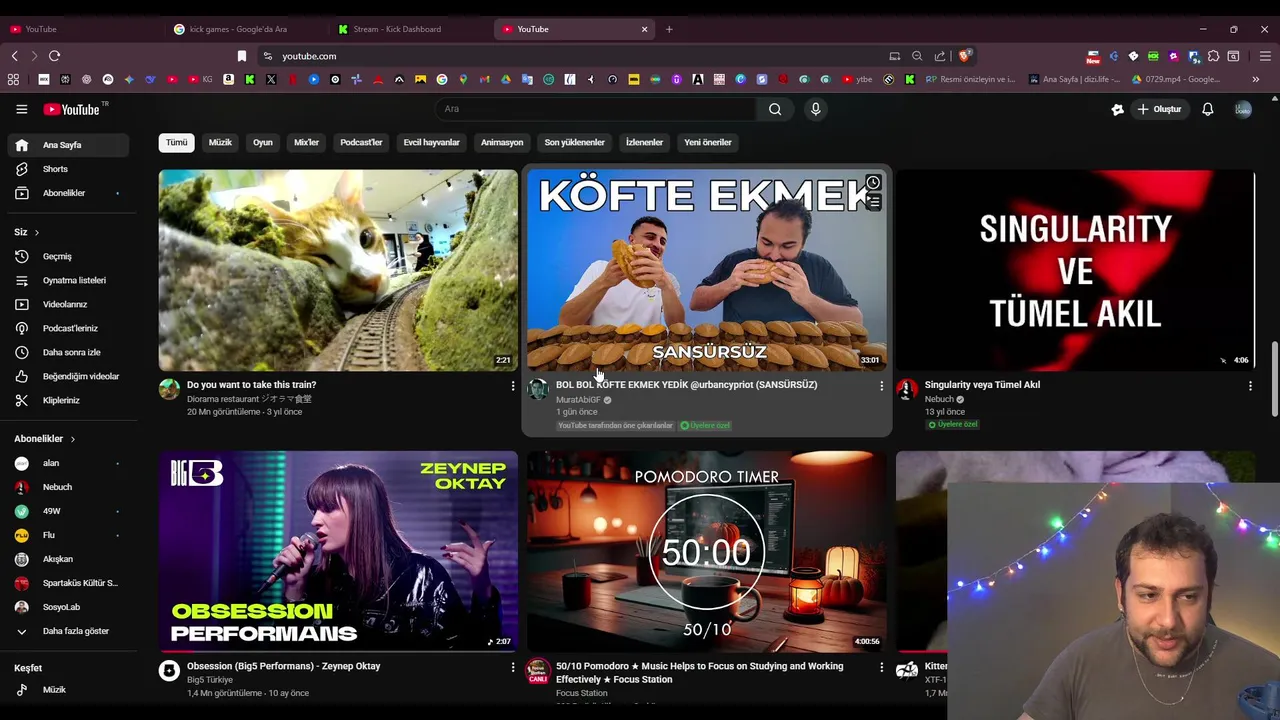Open the Obsession Performans video thumbnail
Screen dimensions: 1280x720
tap(338, 551)
